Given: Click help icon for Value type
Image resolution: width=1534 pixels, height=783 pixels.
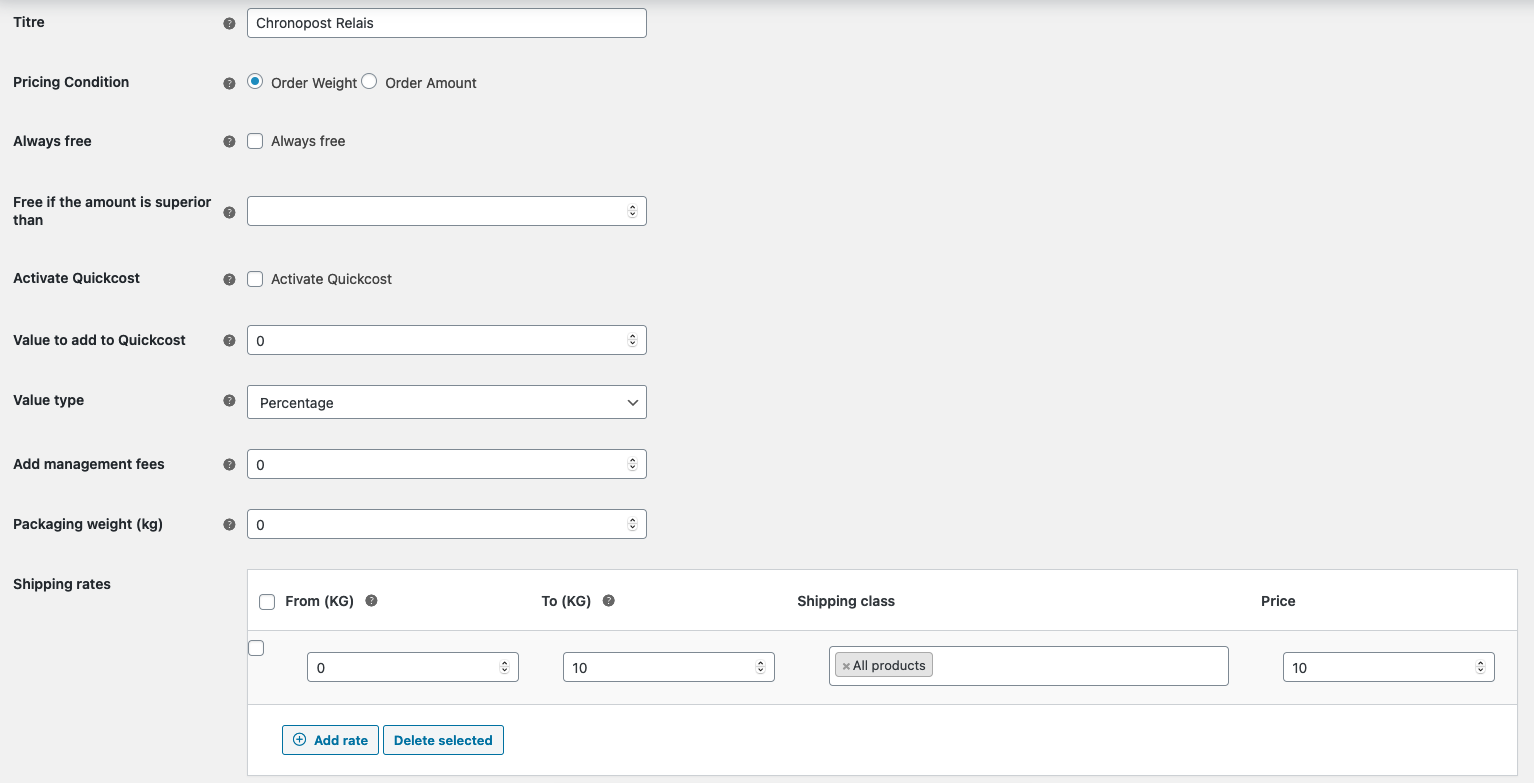Looking at the screenshot, I should click(229, 401).
